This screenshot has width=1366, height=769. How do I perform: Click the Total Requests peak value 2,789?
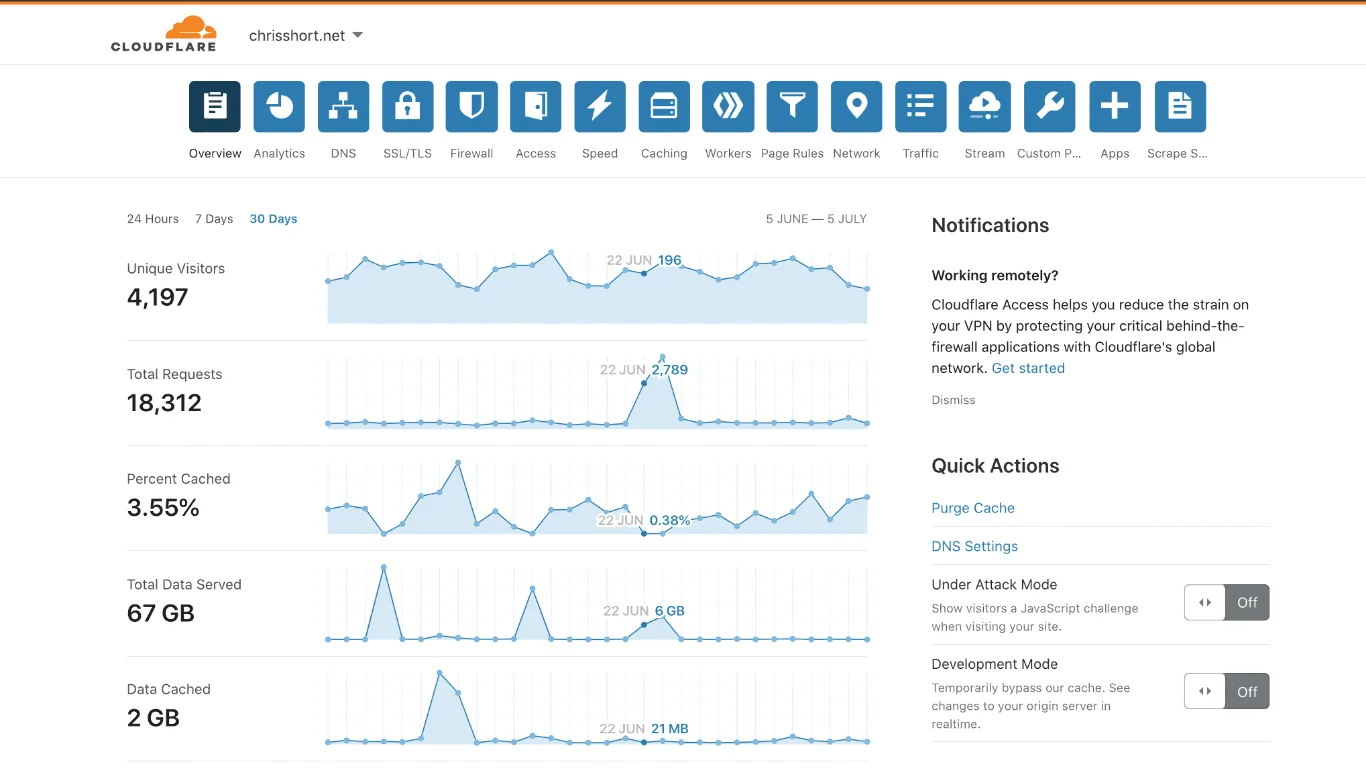[669, 369]
